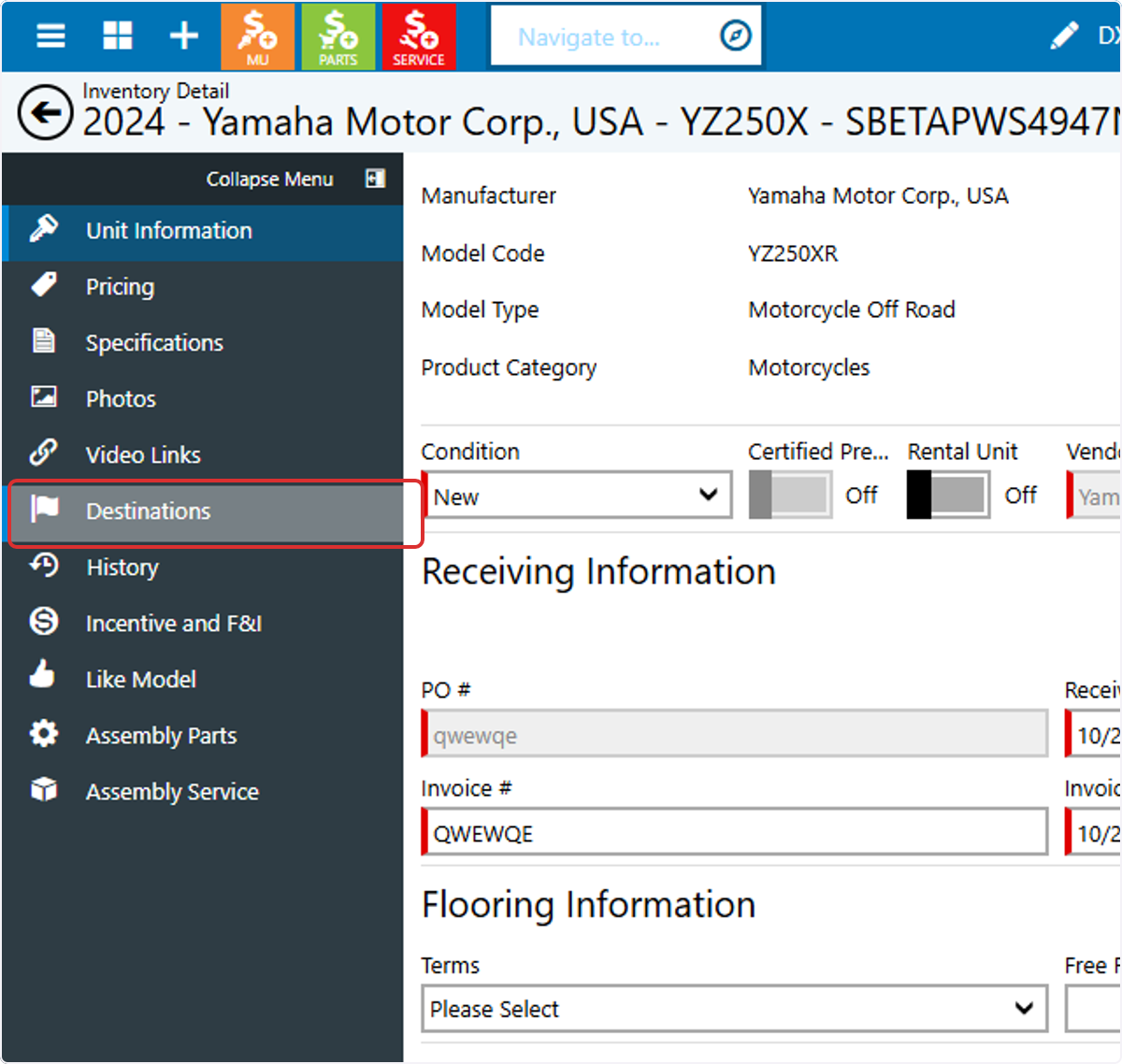Open the Specifications section
The height and width of the screenshot is (1064, 1122).
[x=203, y=343]
